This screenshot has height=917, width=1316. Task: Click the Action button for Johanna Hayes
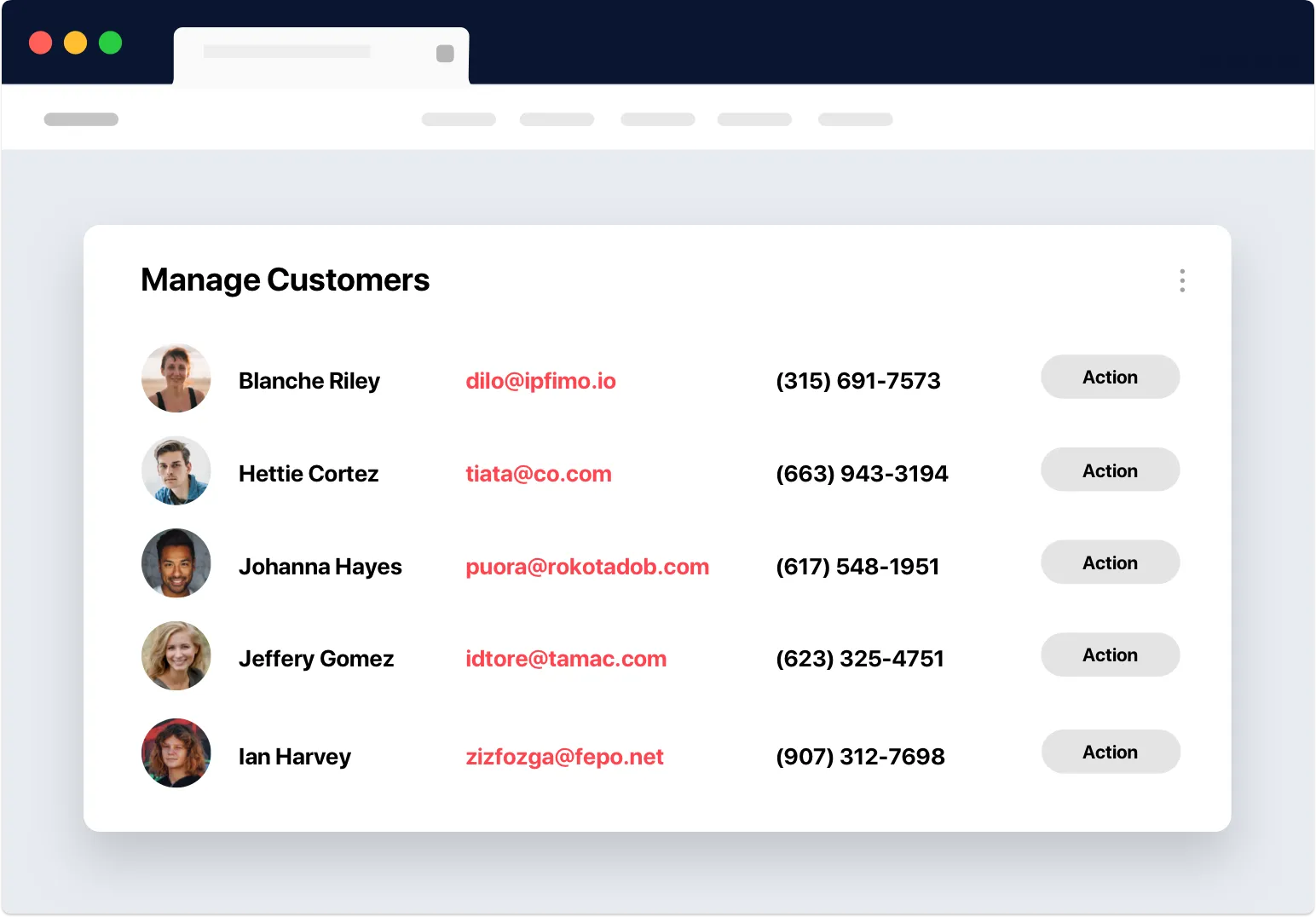(1110, 562)
